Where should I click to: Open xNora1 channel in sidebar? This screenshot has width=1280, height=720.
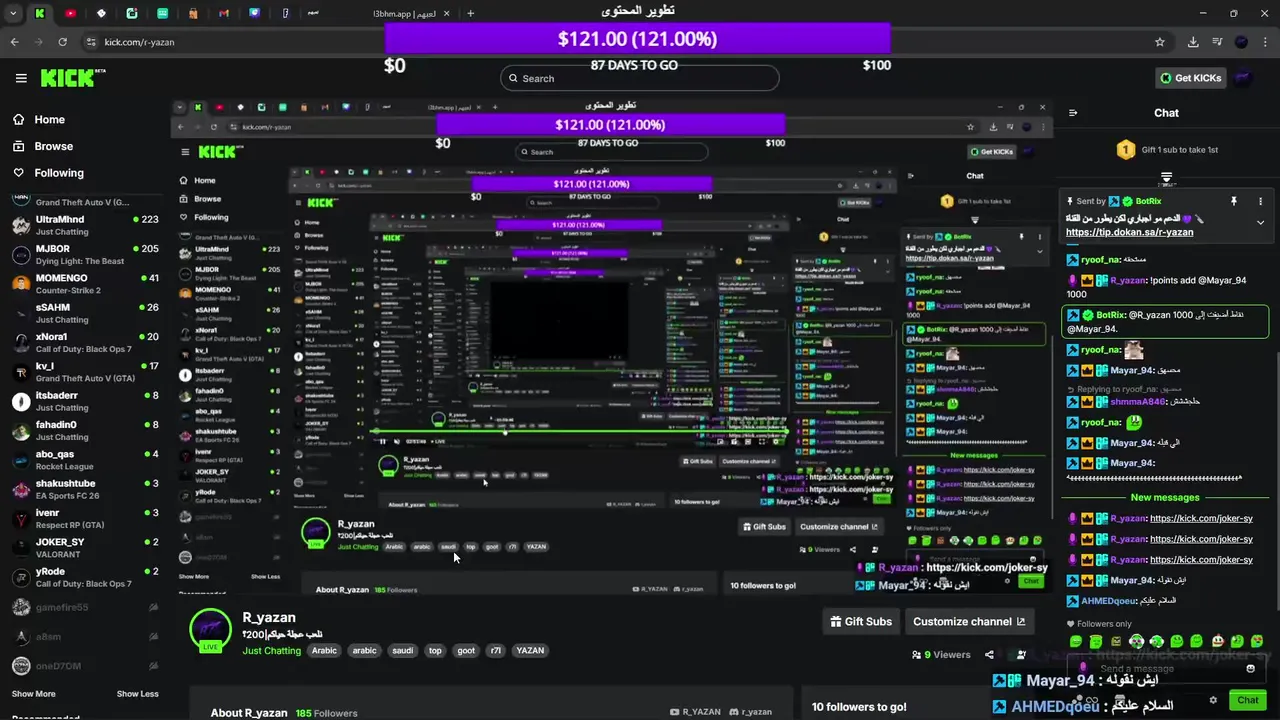coord(85,343)
